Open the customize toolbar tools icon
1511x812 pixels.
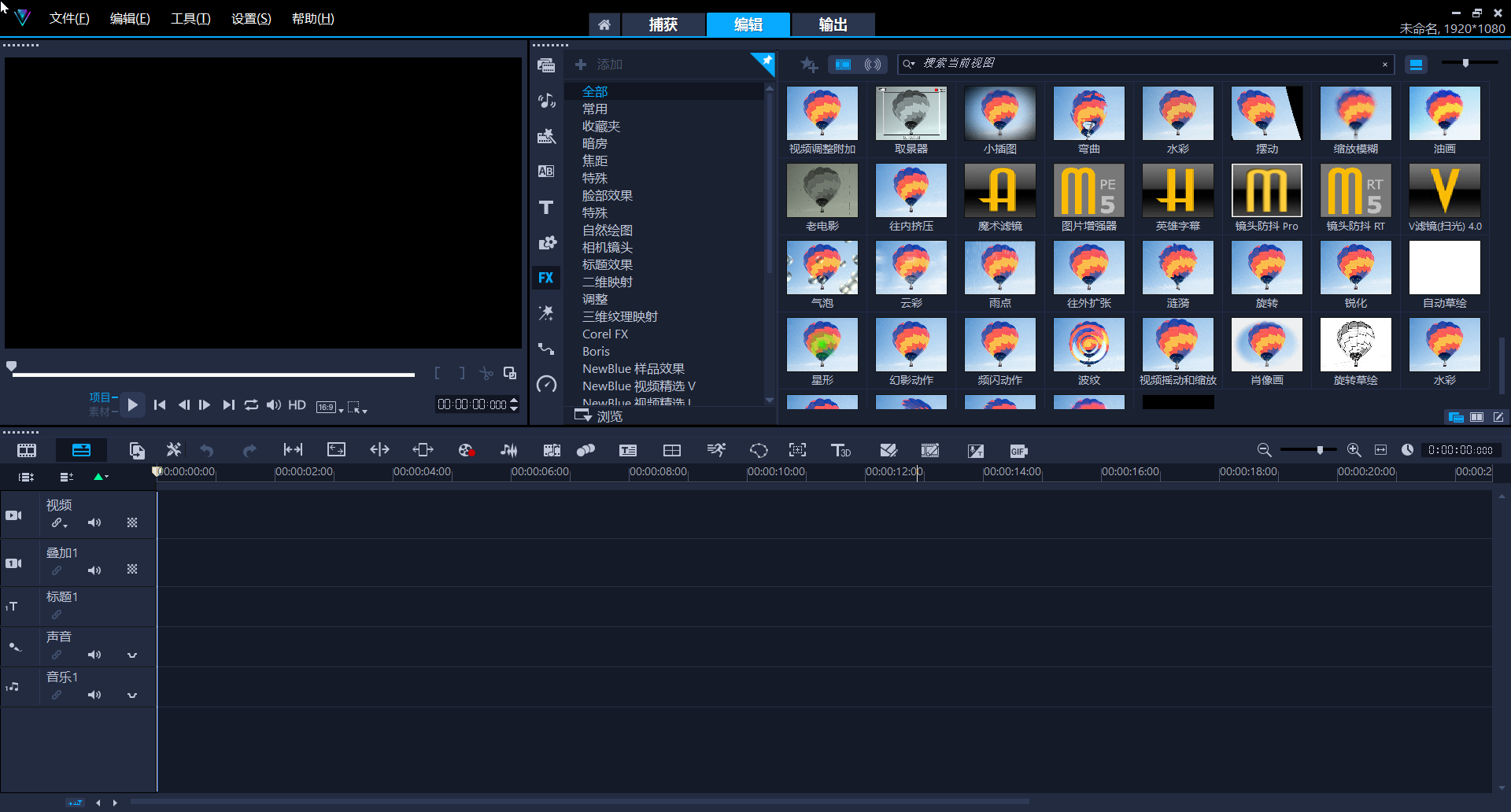pyautogui.click(x=173, y=450)
